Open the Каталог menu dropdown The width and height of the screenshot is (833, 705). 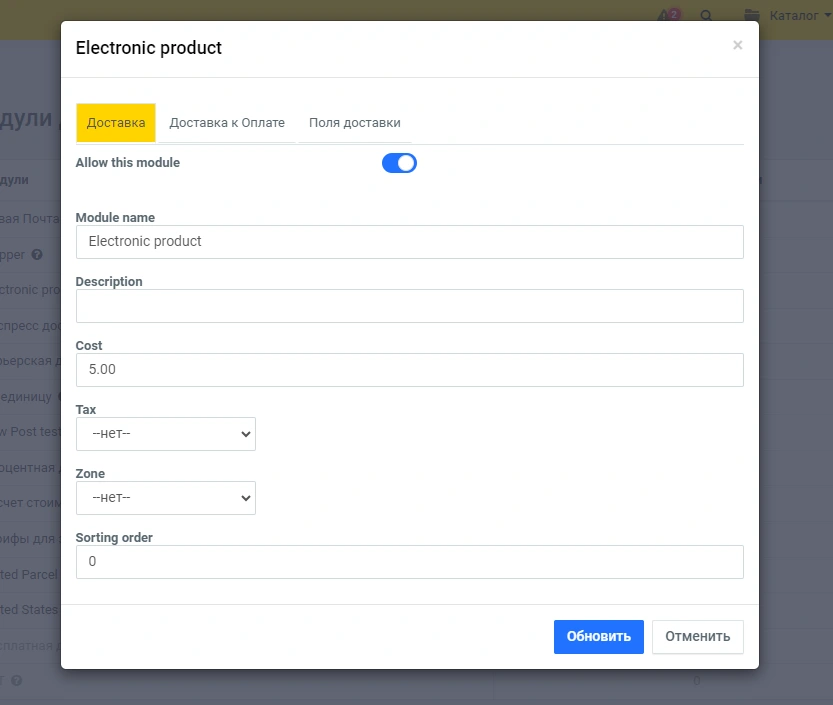[795, 16]
